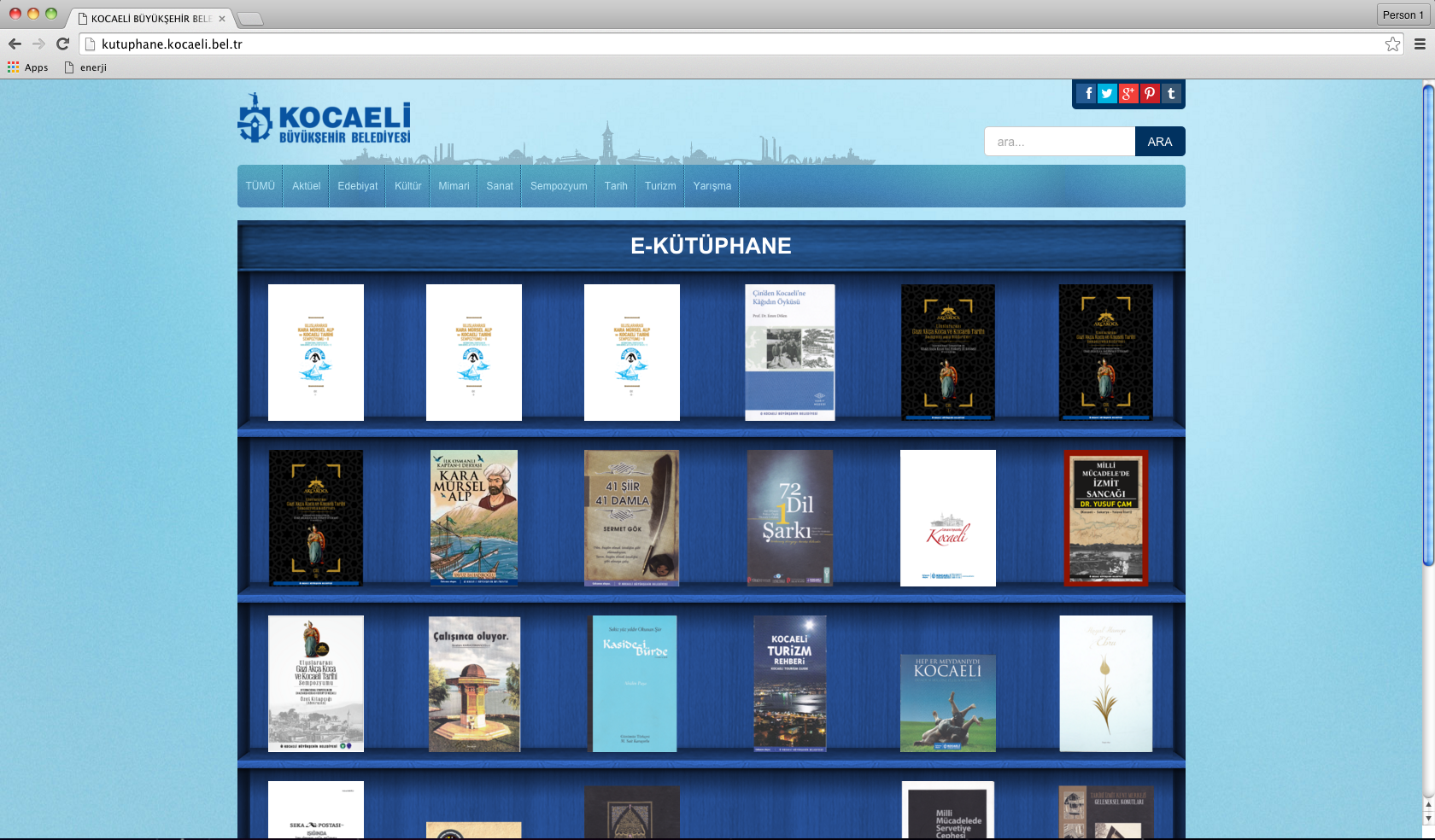Open the Facebook social icon
1435x840 pixels.
click(1086, 94)
